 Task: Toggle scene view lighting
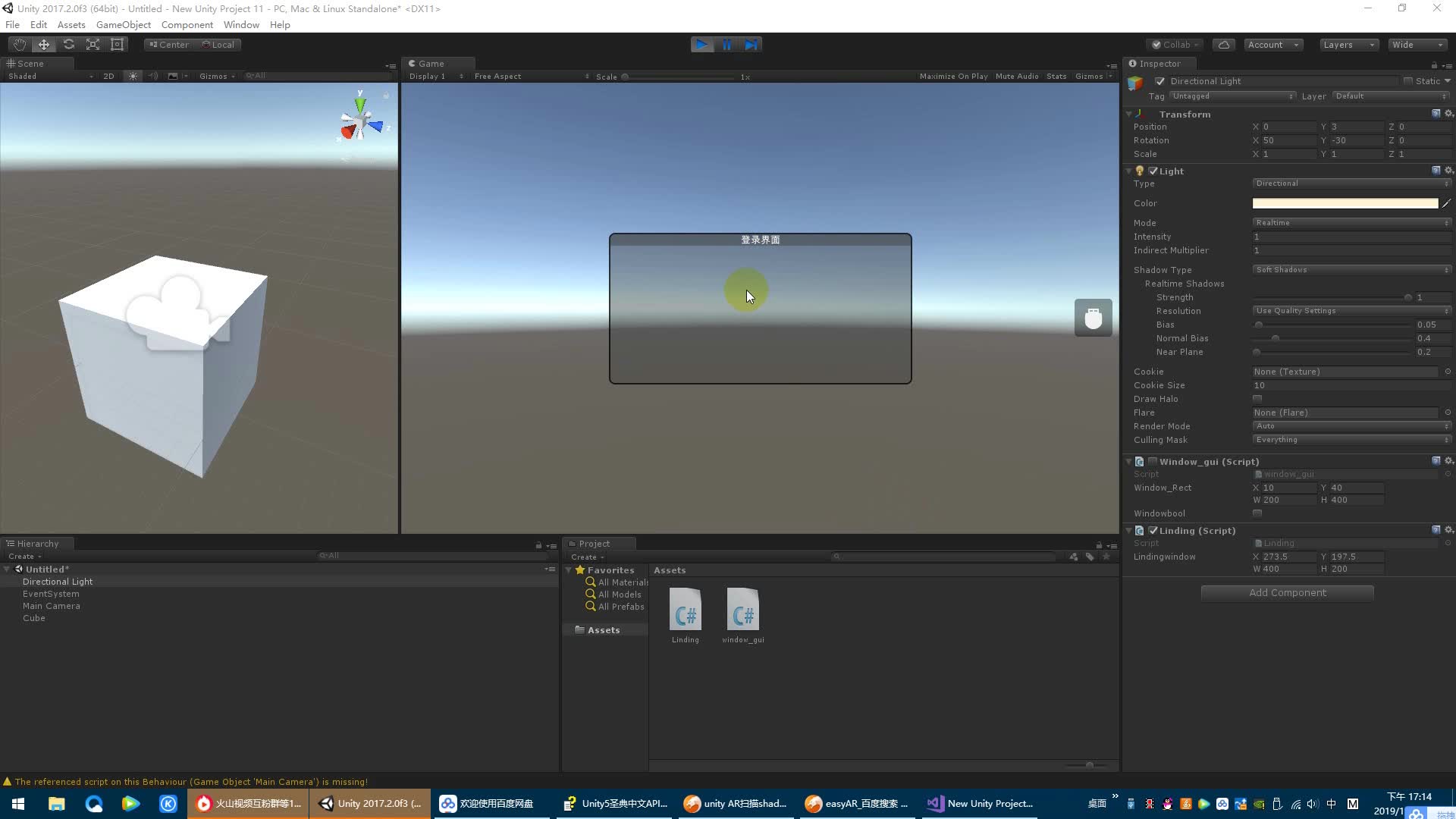pyautogui.click(x=132, y=76)
